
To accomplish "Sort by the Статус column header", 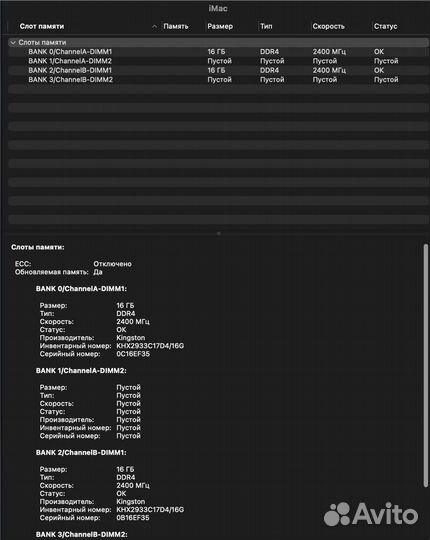I will [386, 27].
